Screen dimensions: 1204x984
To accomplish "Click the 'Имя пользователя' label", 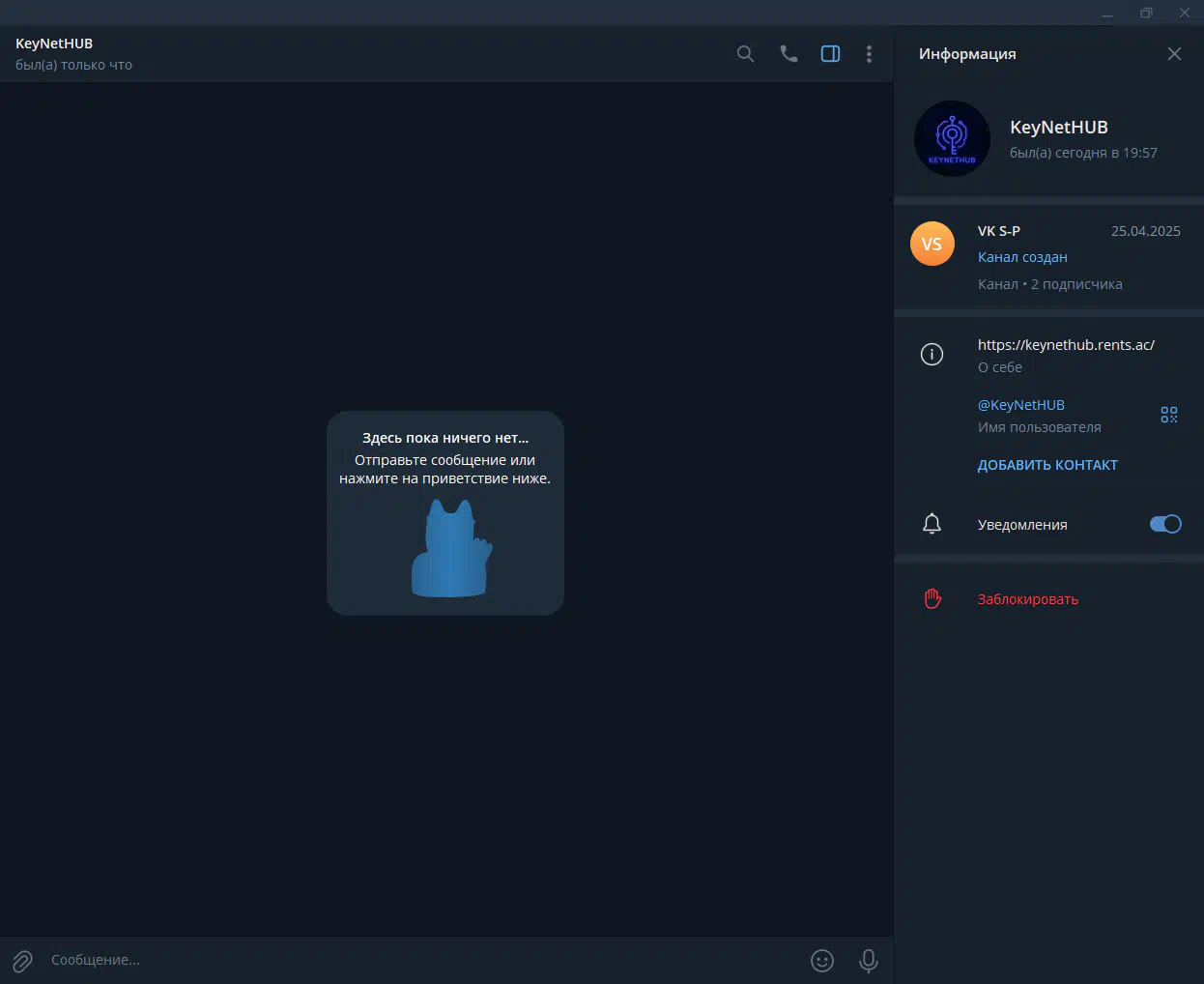I will point(1040,427).
